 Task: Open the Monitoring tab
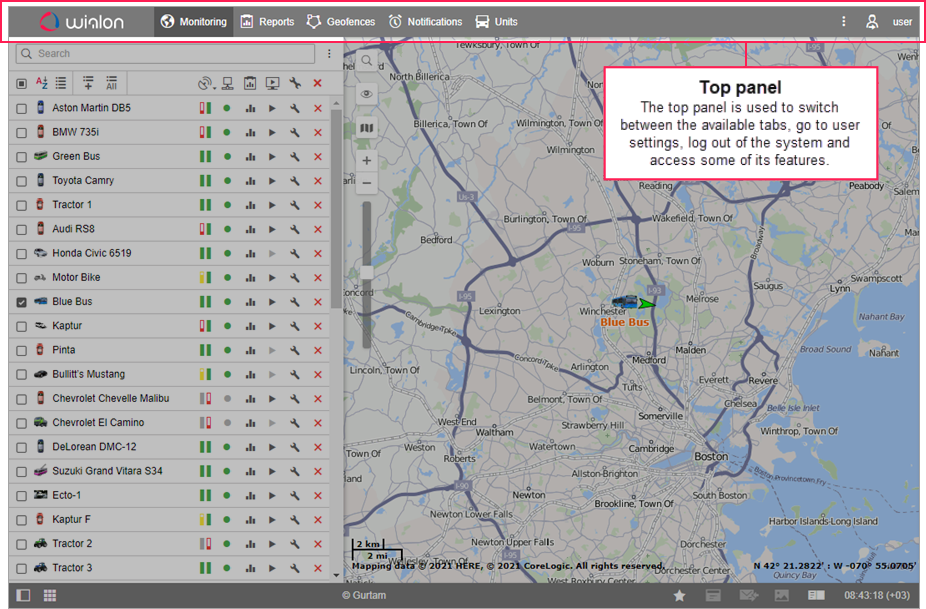[x=194, y=22]
